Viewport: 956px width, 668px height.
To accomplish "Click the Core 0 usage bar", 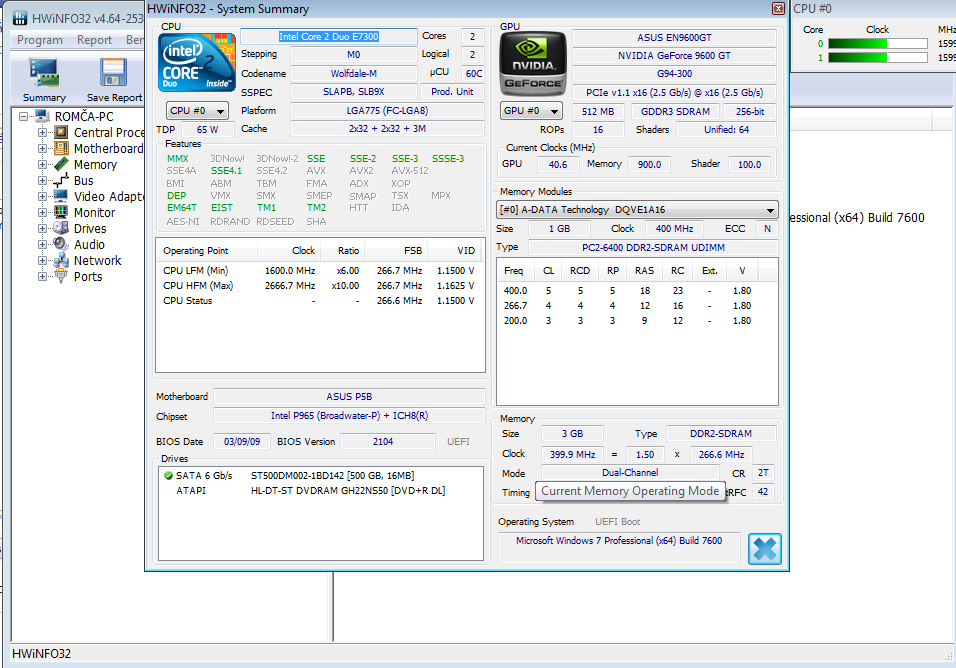I will [877, 43].
